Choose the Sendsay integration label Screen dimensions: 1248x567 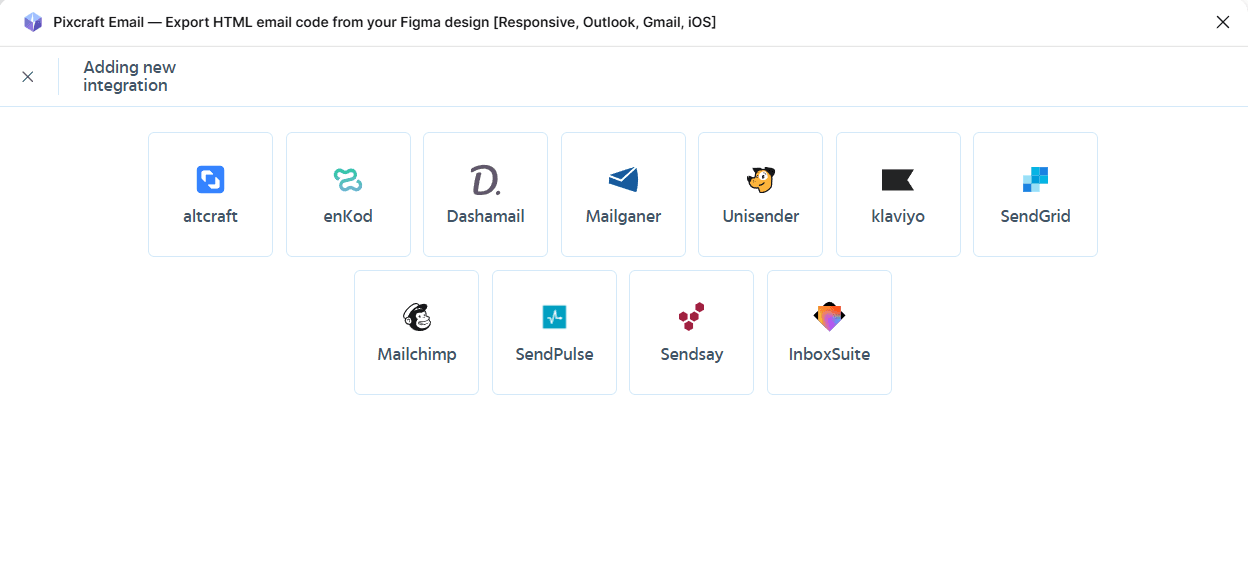click(692, 354)
